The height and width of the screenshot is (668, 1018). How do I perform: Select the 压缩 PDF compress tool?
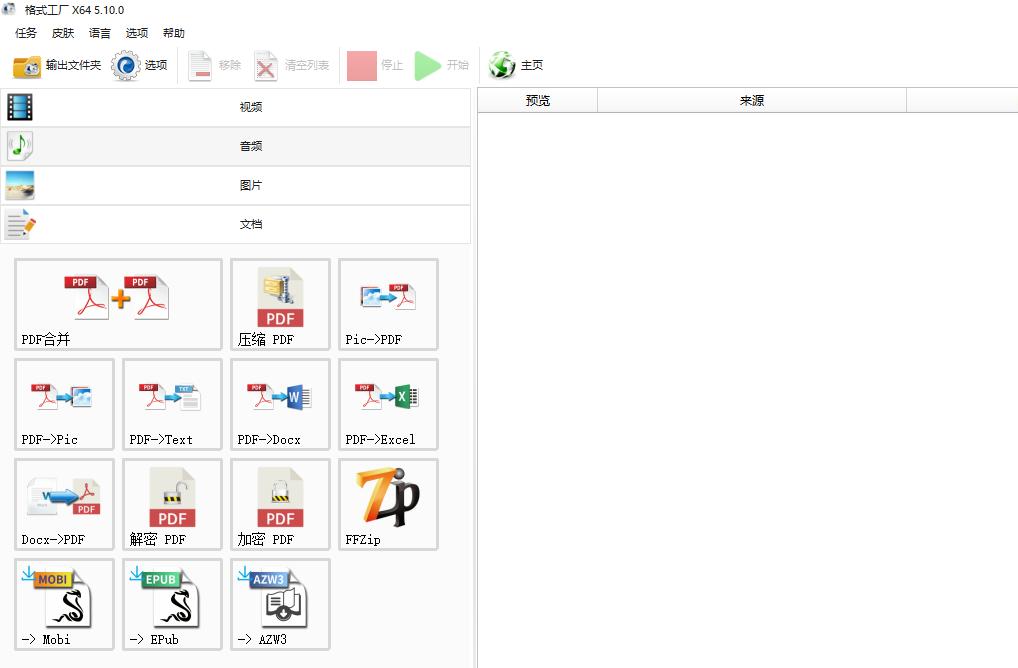click(280, 304)
